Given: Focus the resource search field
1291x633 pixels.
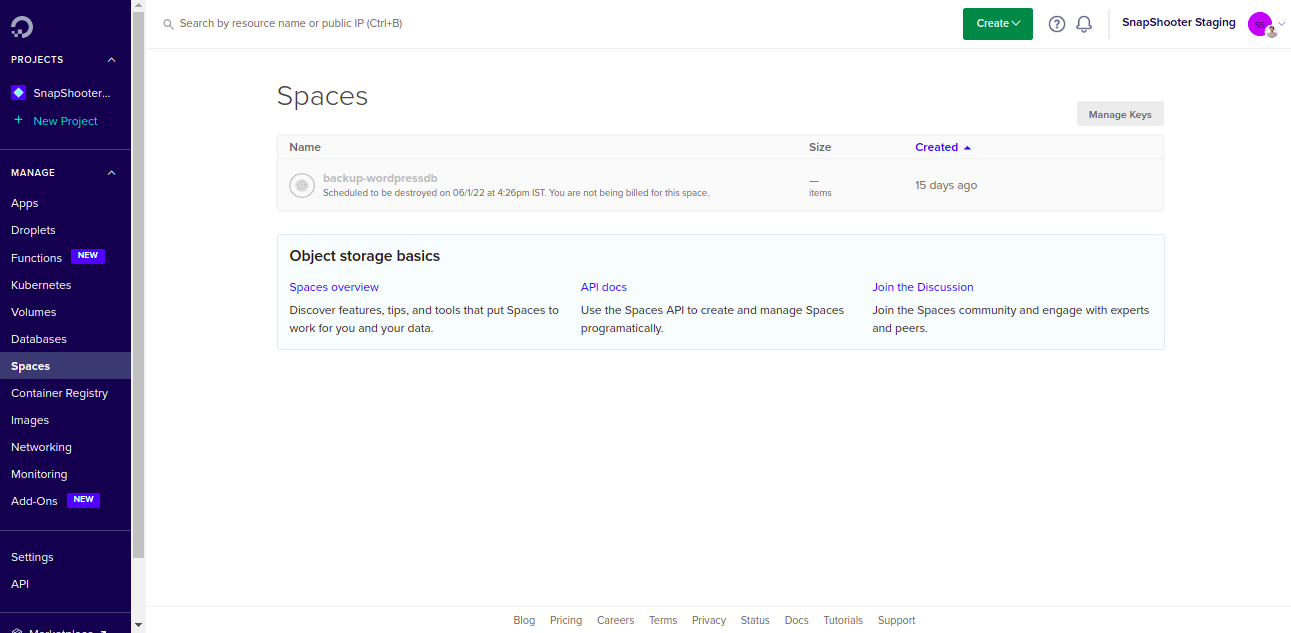Looking at the screenshot, I should [x=400, y=23].
